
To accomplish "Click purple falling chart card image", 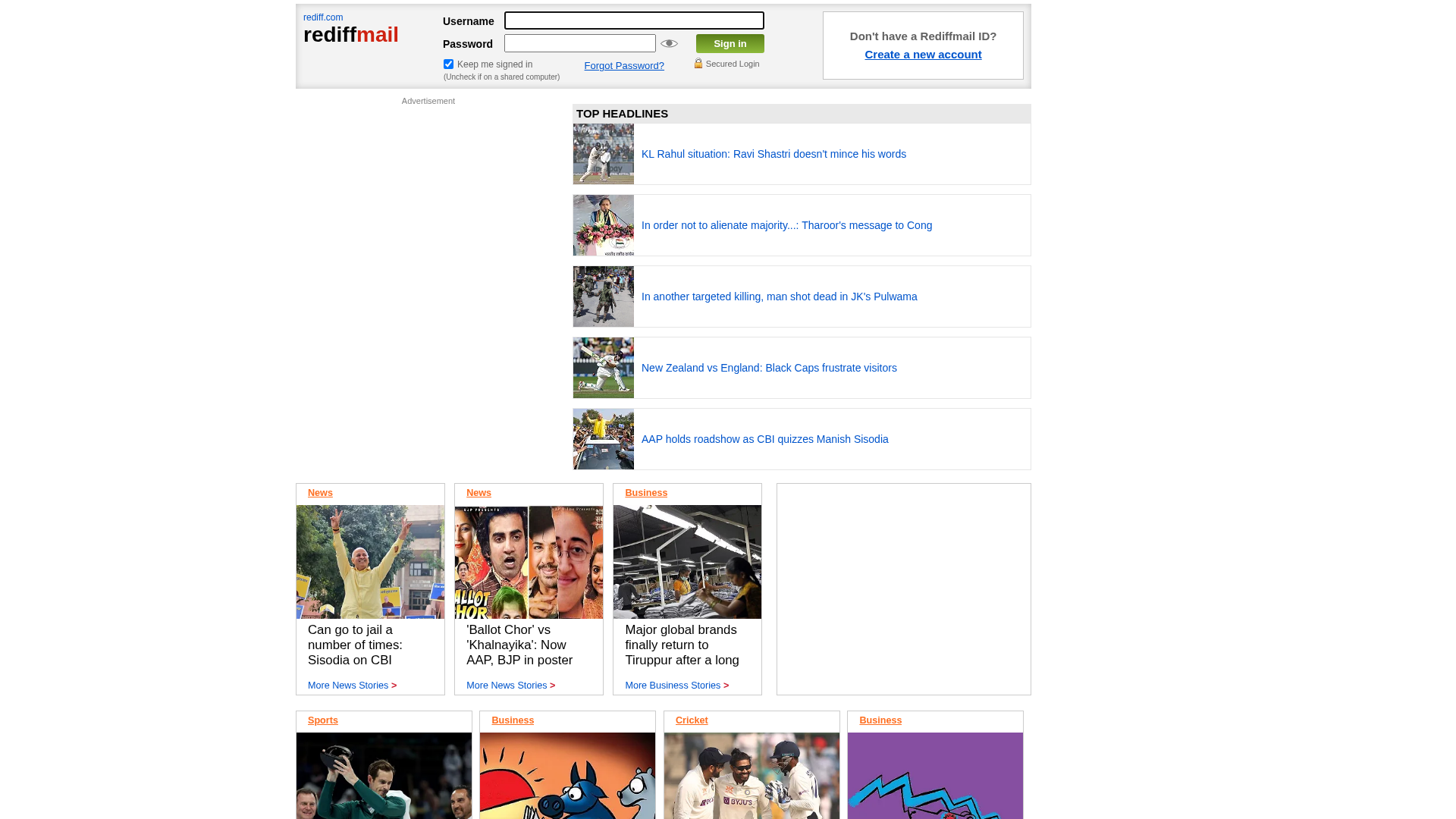I will click(935, 776).
